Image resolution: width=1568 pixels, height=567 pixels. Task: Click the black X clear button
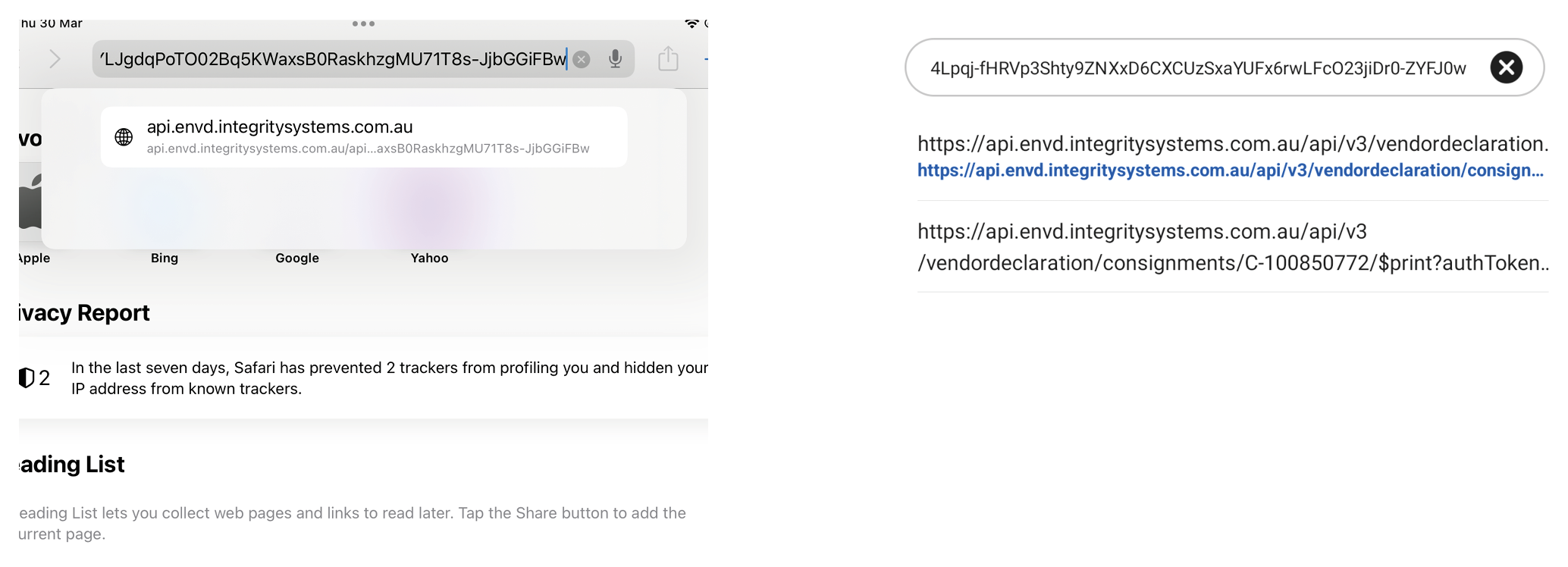1506,67
